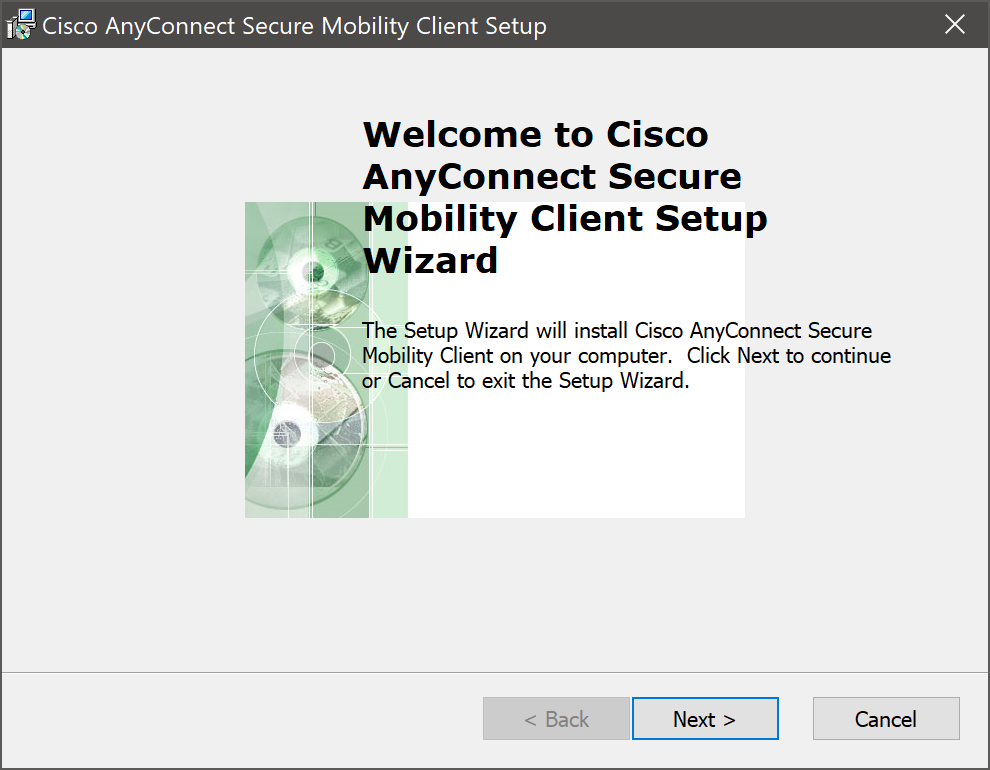
Task: Click the window title "Cisco AnyConnect Secure Mobility Client Setup"
Action: [x=294, y=26]
